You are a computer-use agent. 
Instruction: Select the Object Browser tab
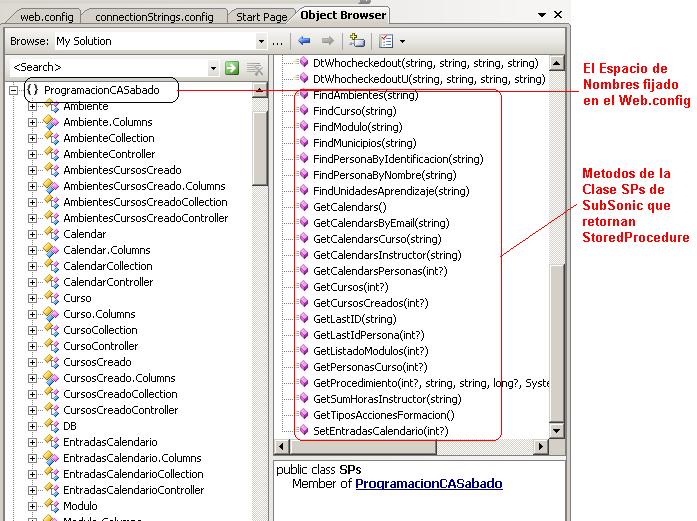coord(343,15)
